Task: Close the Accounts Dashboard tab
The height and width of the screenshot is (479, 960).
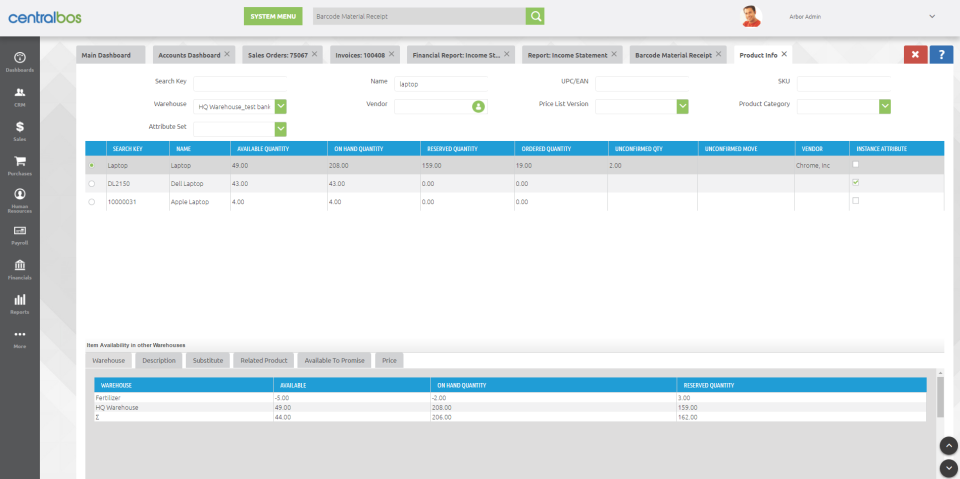Action: (227, 54)
